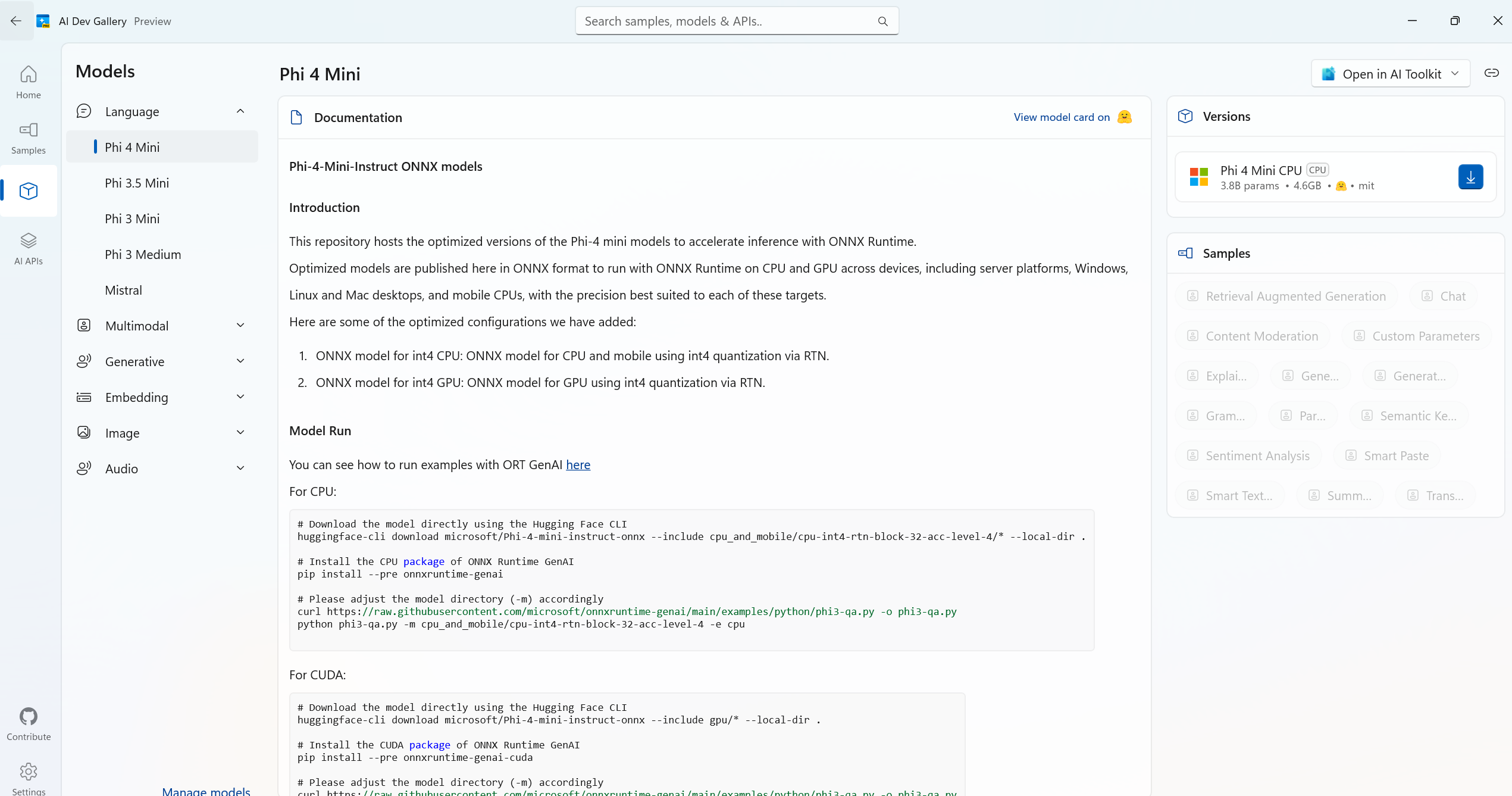Collapse the Language category
Image resolution: width=1512 pixels, height=796 pixels.
tap(240, 111)
